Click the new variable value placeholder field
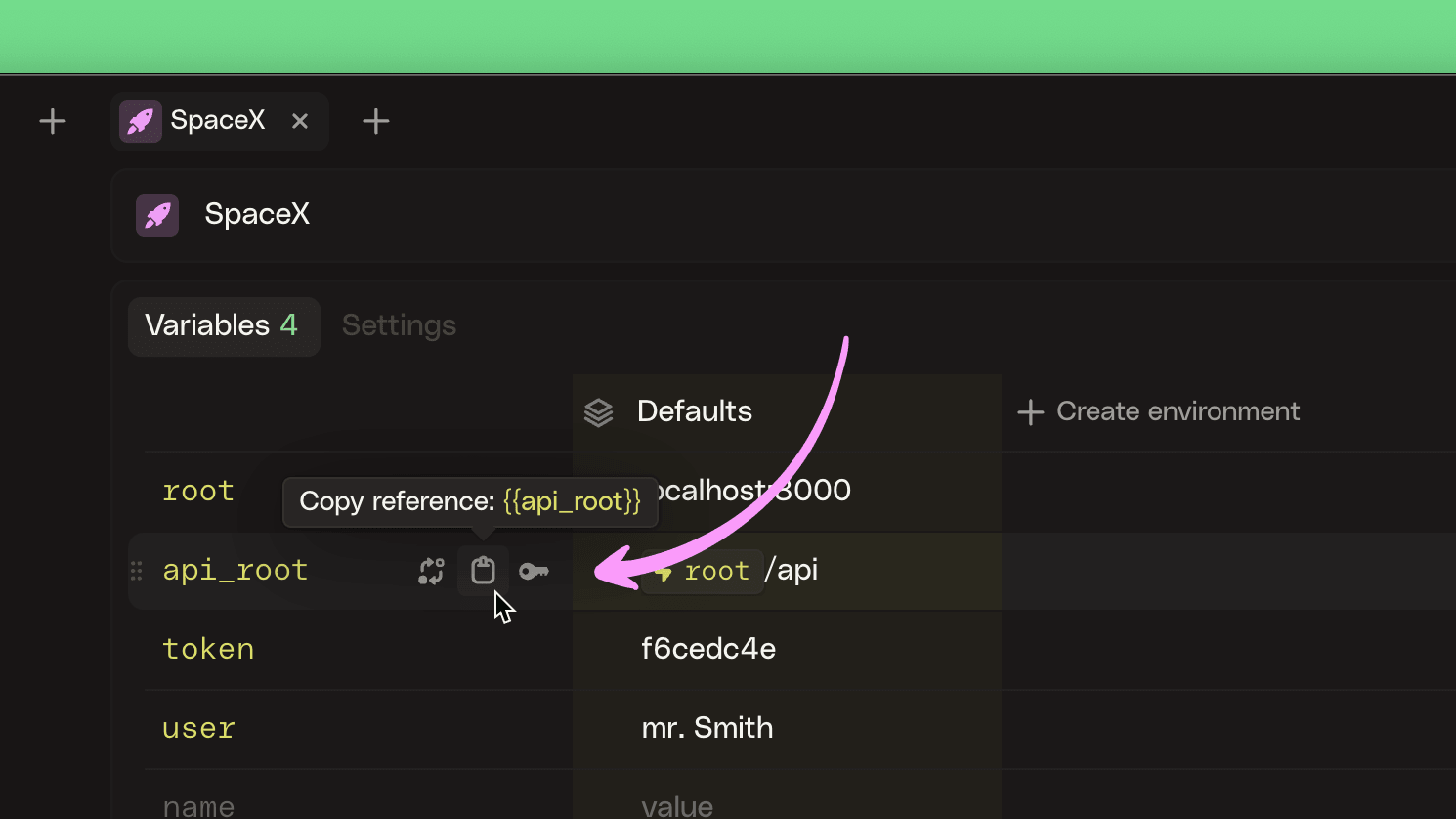 (x=677, y=806)
